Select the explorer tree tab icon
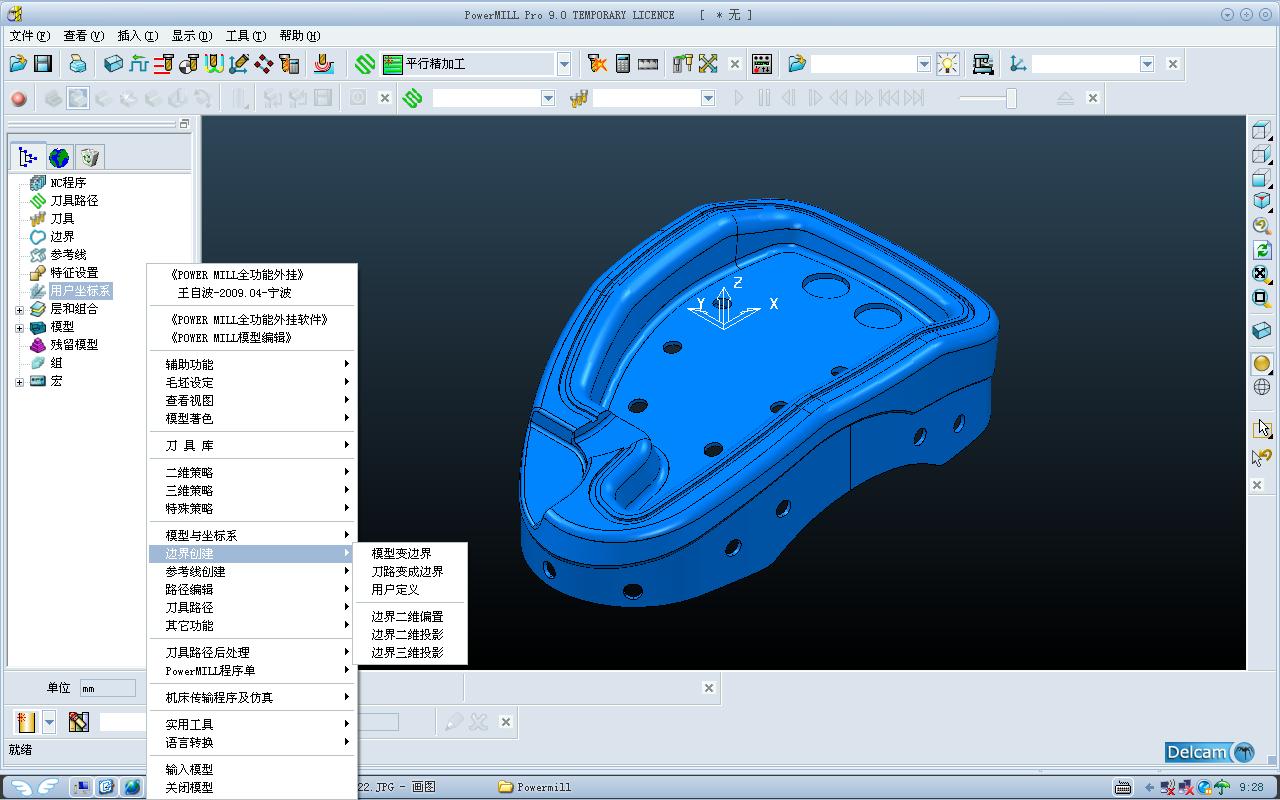Screen dimensions: 1280x800 [x=28, y=157]
